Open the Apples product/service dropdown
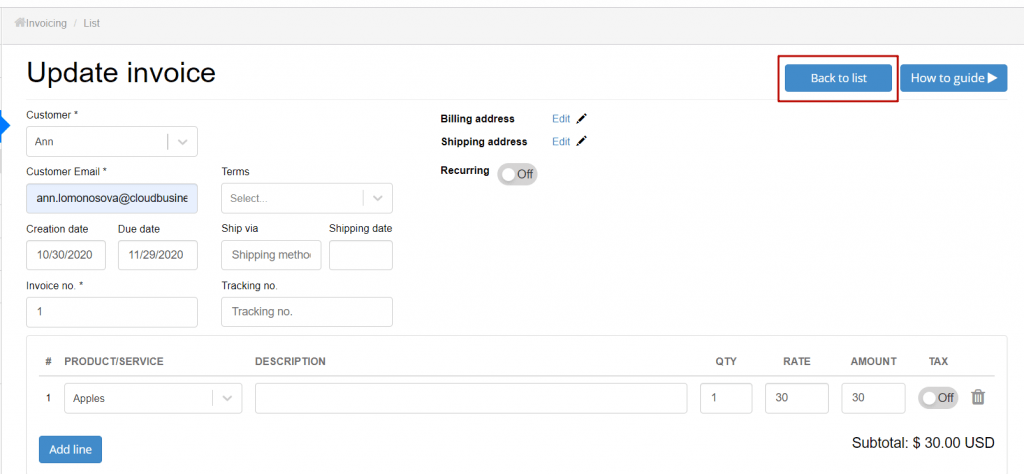Screen dimensions: 1024x474 click(153, 398)
